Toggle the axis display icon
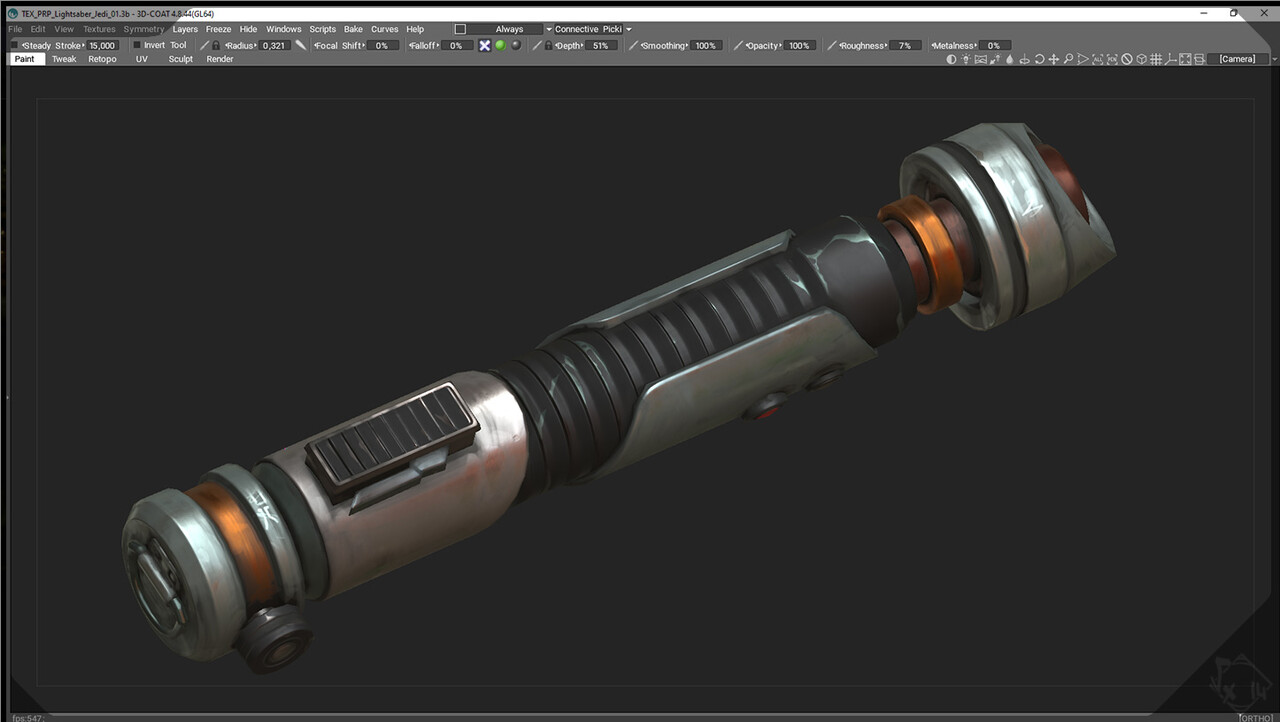The height and width of the screenshot is (722, 1280). click(x=1171, y=59)
